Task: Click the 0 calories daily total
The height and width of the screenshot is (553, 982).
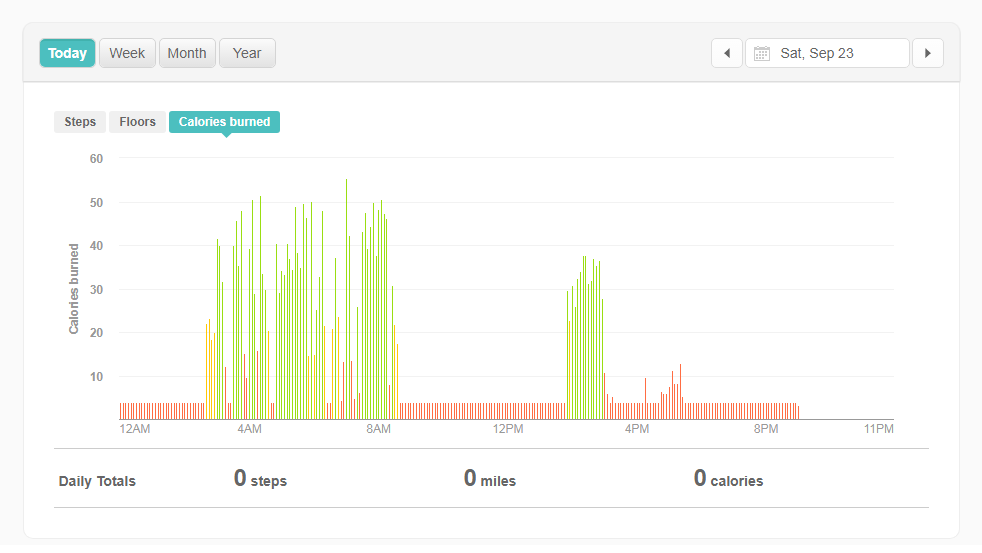Action: click(x=728, y=479)
